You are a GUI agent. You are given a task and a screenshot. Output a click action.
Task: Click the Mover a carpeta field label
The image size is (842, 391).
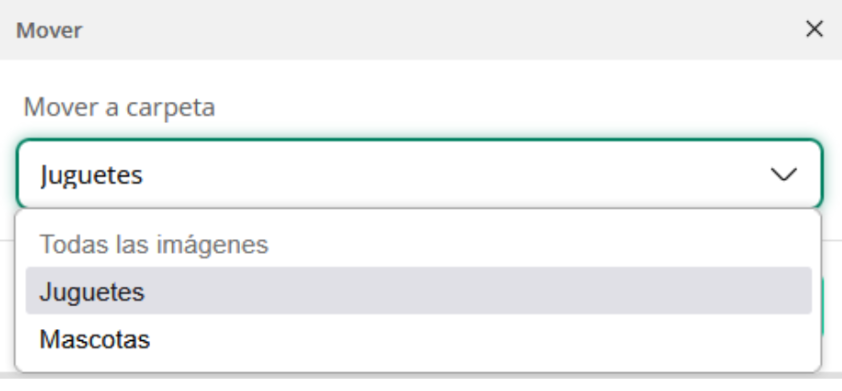click(119, 107)
